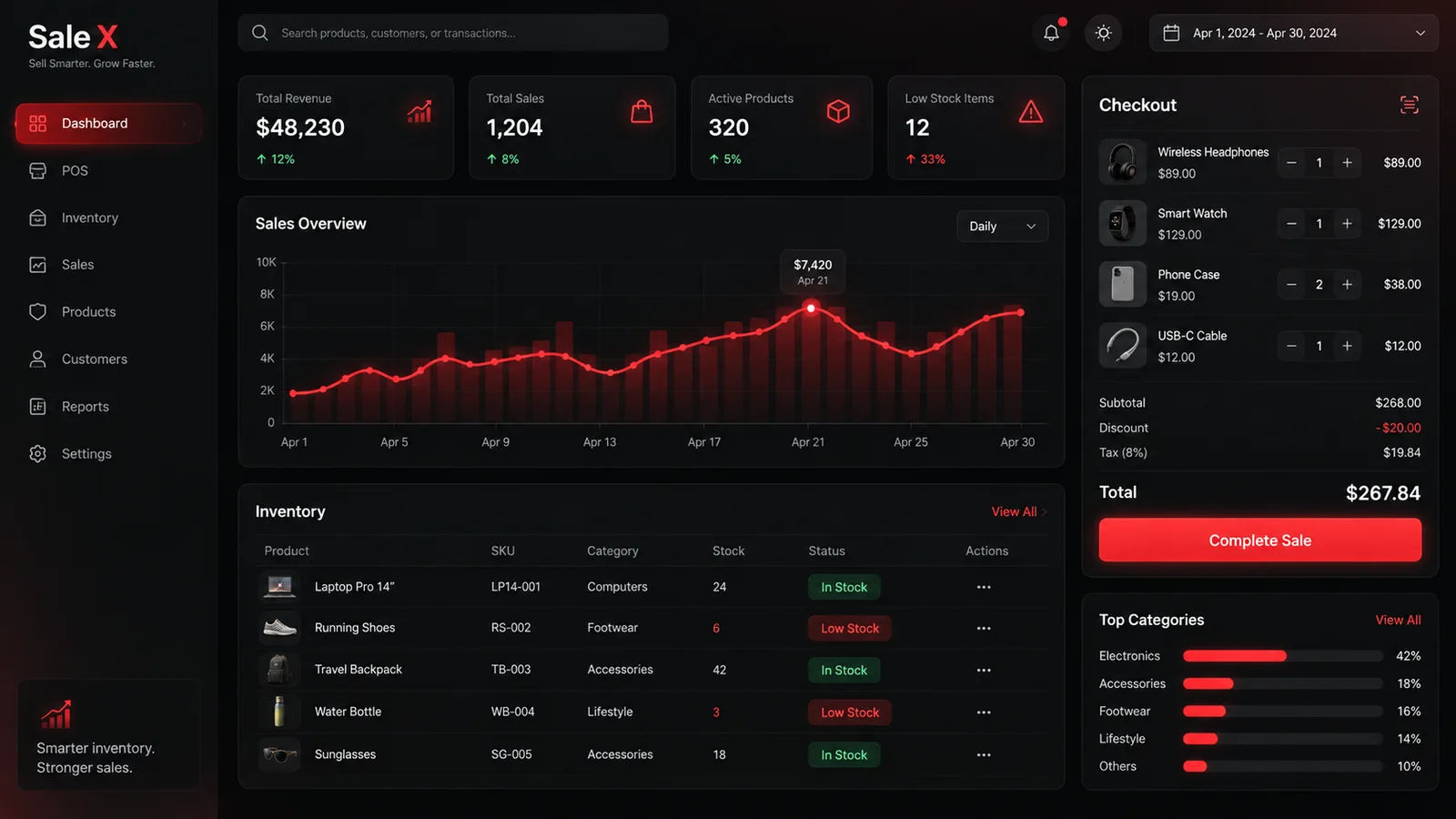Open the notifications bell
The height and width of the screenshot is (819, 1456).
(x=1051, y=33)
